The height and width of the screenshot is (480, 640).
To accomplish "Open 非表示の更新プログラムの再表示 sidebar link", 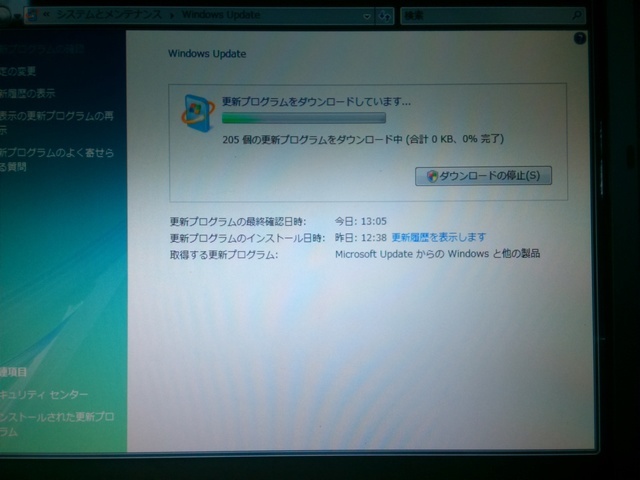I will tap(57, 123).
